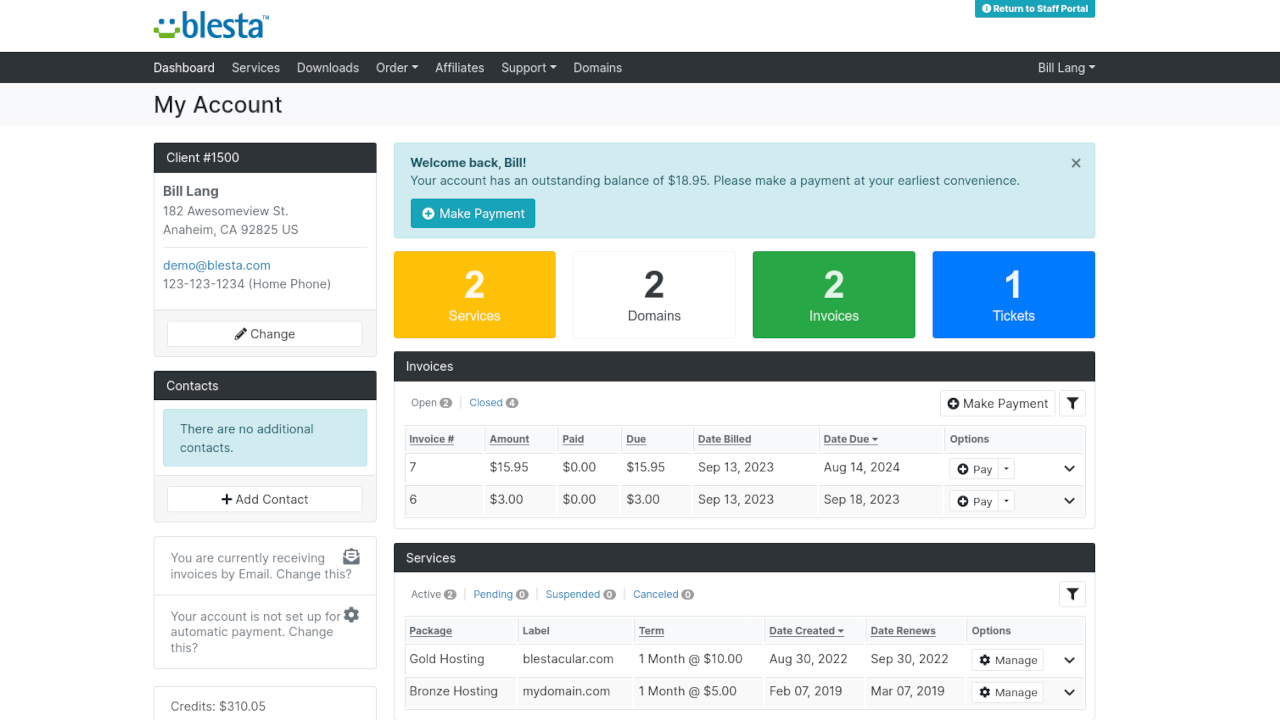Click the Add Contact button
The height and width of the screenshot is (720, 1280).
tap(264, 500)
